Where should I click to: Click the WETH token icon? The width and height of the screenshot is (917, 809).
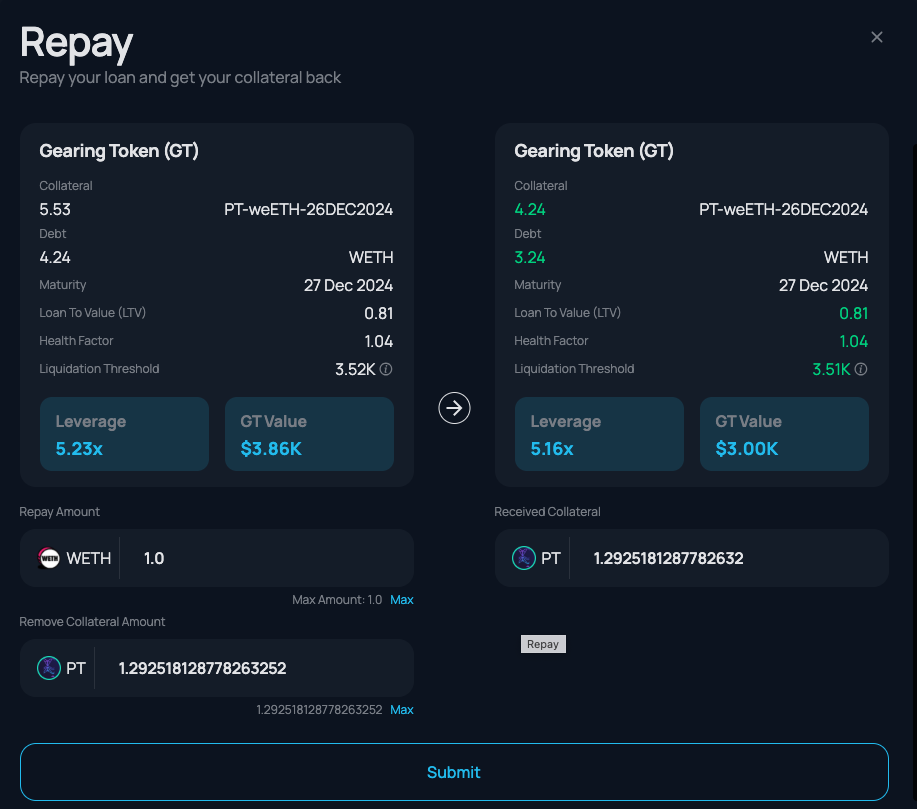click(49, 558)
